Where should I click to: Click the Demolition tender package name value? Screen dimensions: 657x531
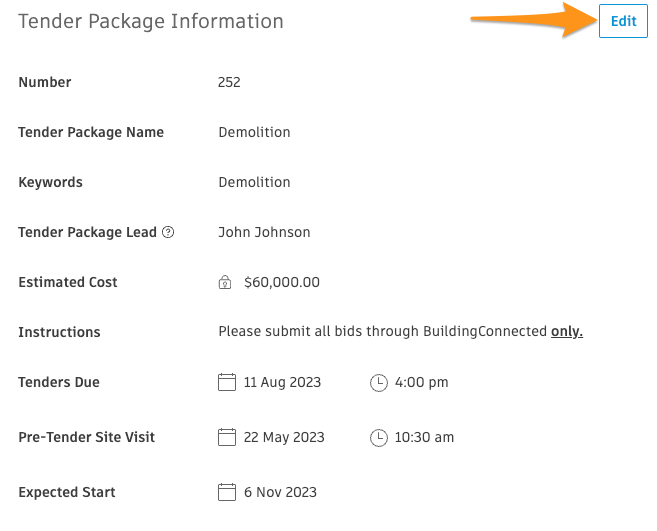tap(254, 132)
